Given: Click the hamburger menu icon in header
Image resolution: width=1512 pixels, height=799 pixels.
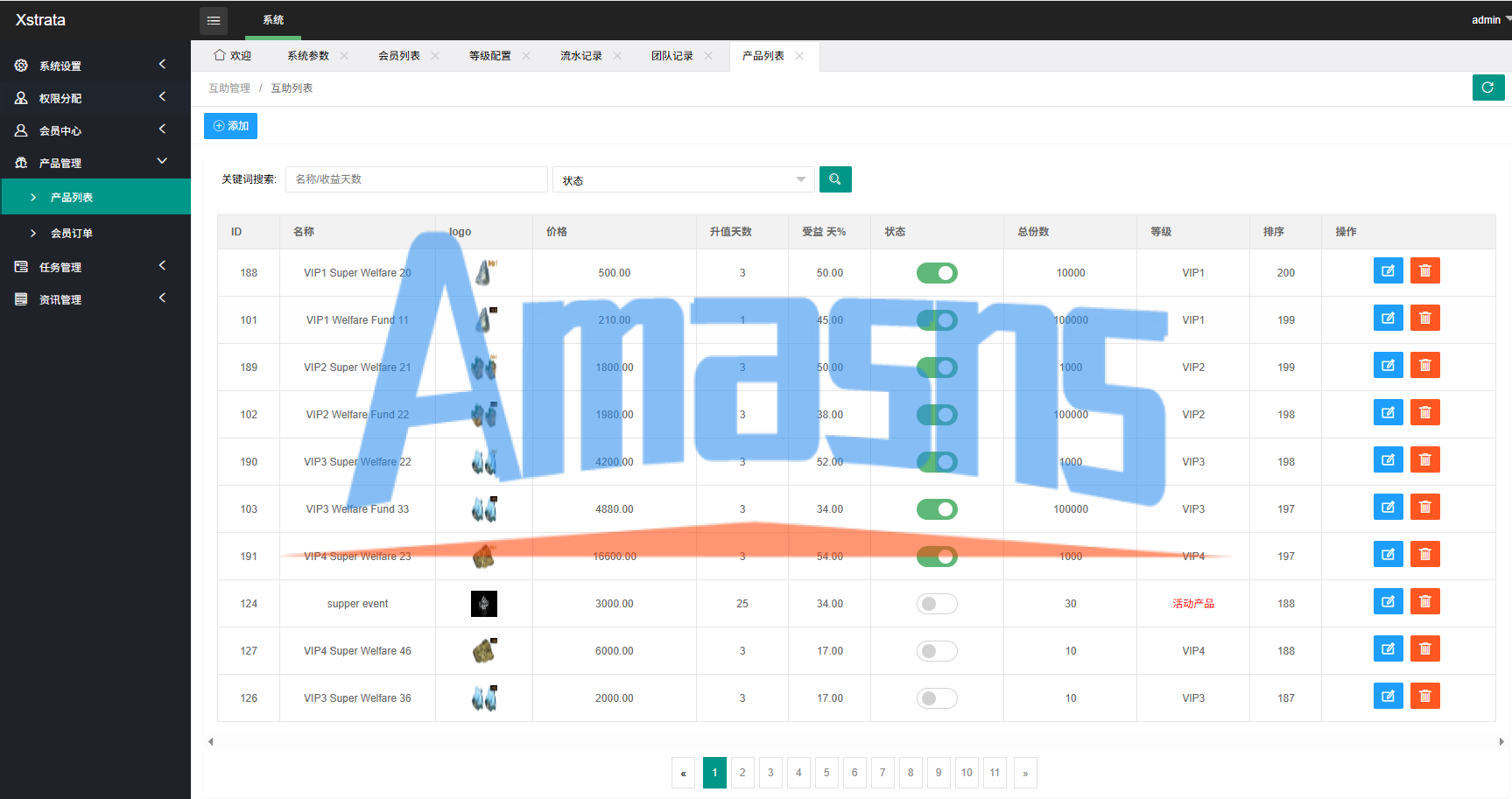Looking at the screenshot, I should 214,20.
